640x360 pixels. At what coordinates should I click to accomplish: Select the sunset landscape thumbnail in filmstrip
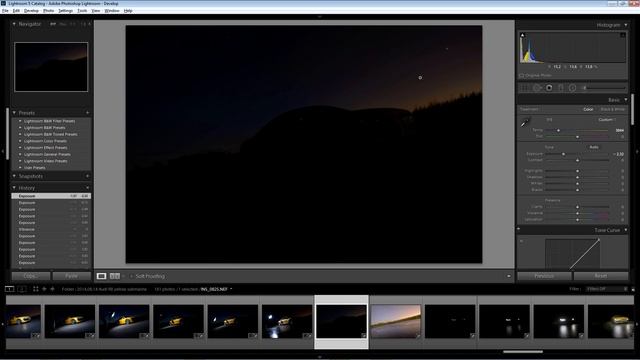point(396,322)
